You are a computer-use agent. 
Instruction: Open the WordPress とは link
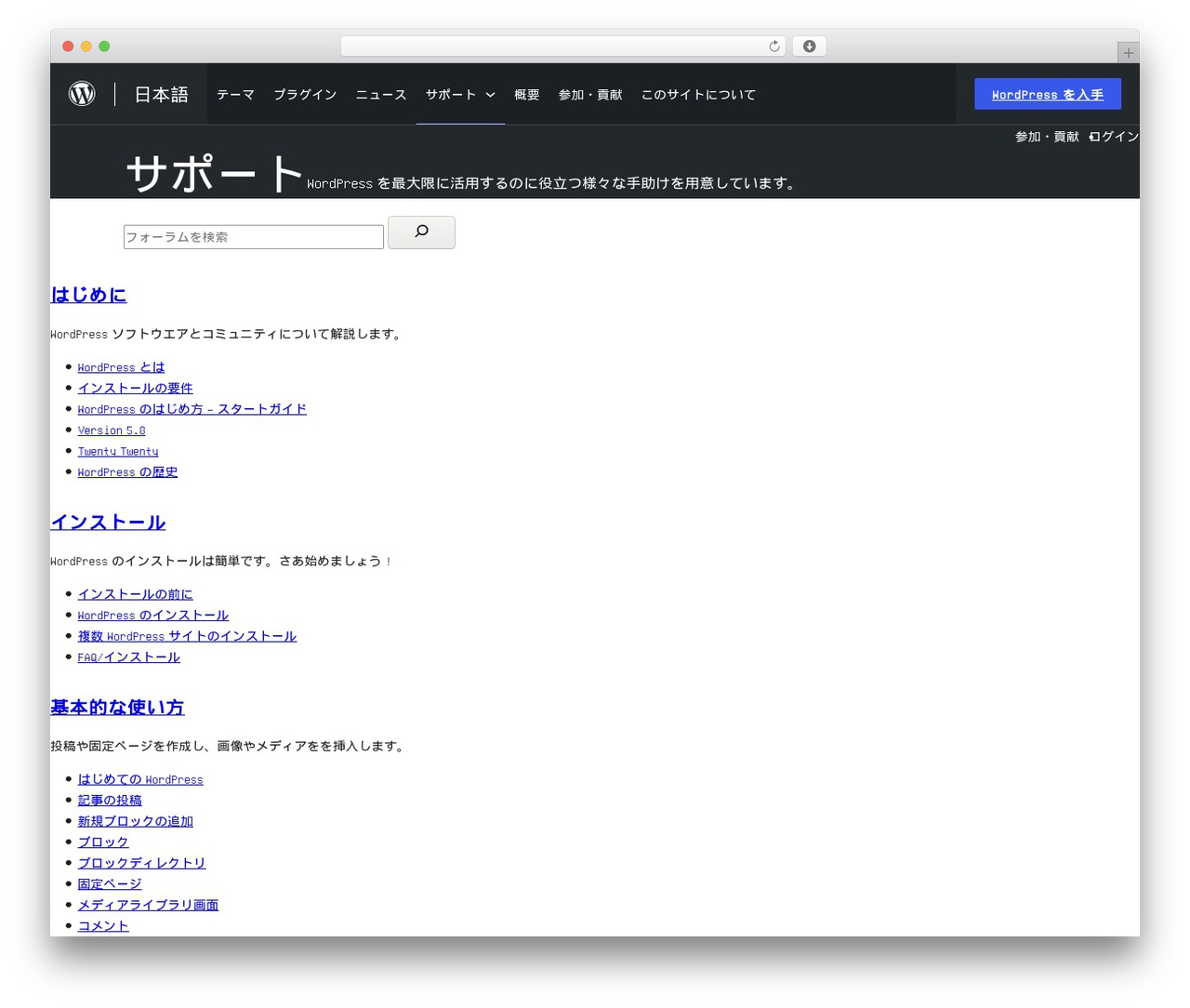[x=121, y=367]
